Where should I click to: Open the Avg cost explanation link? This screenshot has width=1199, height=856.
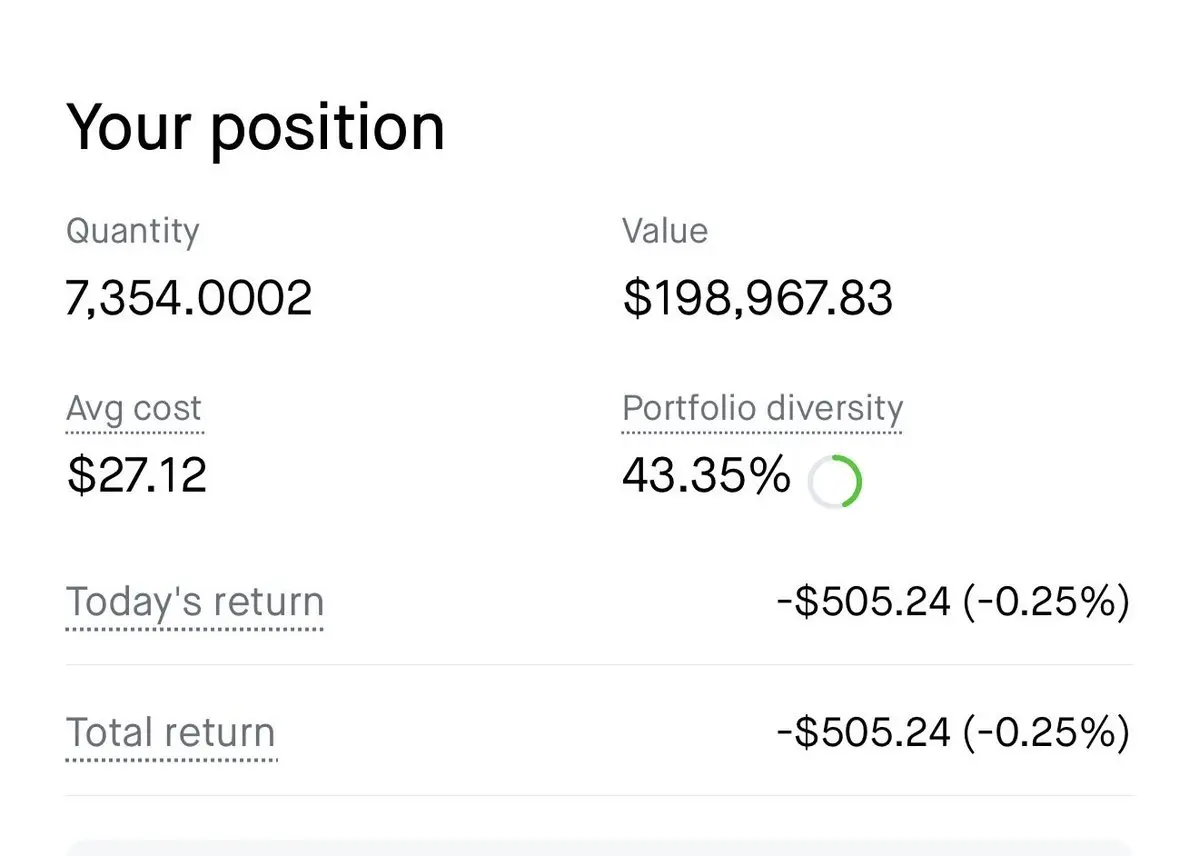[134, 409]
